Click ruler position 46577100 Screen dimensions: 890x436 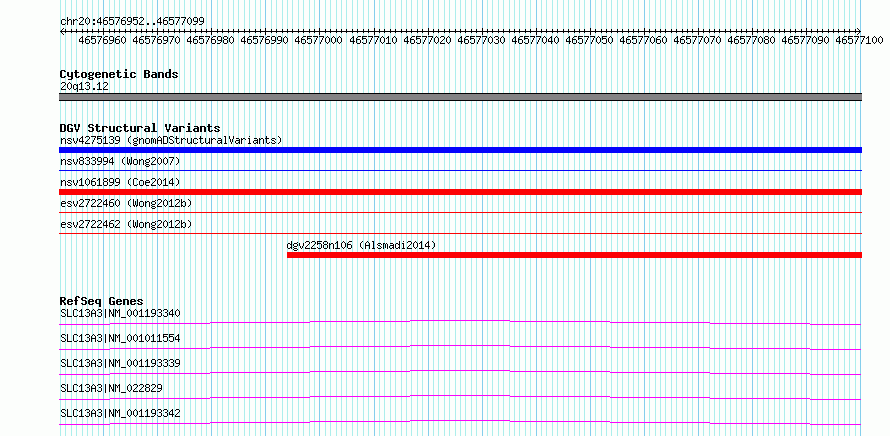860,40
